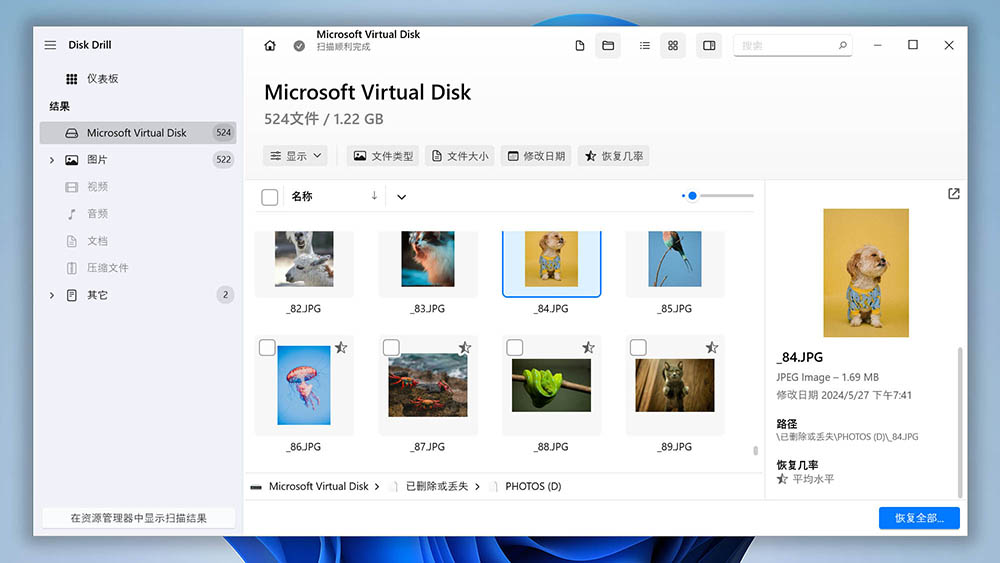Screen dimensions: 1000x563
Task: Check the box for _86.JPG
Action: (267, 347)
